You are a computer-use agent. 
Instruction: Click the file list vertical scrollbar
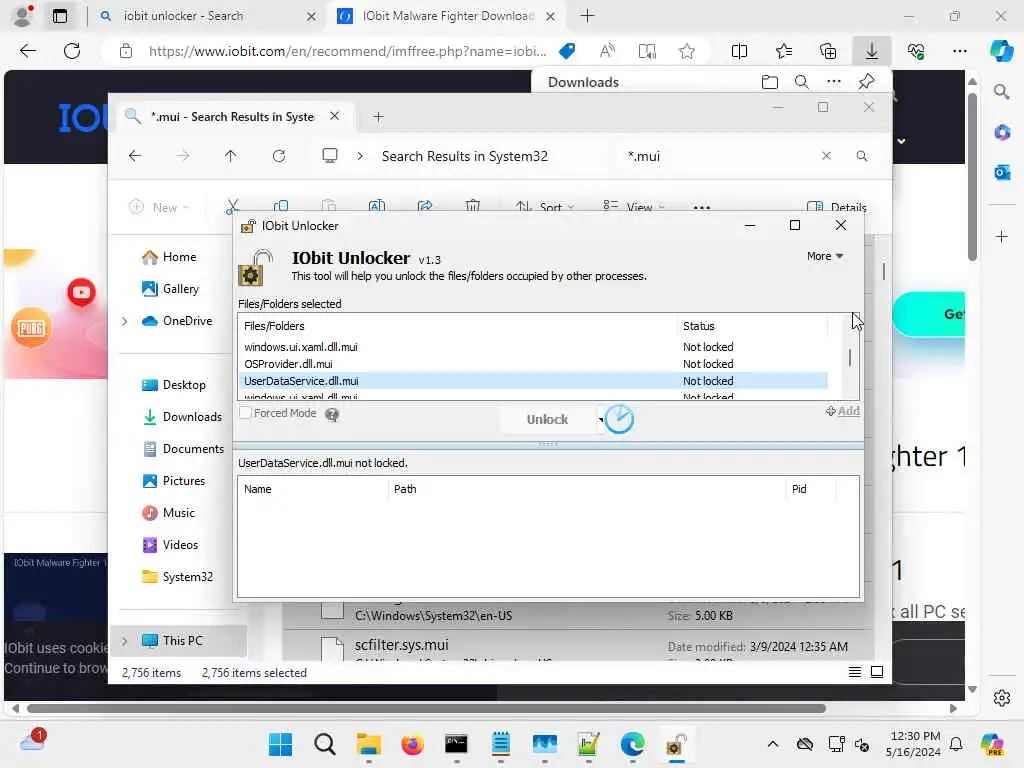click(850, 358)
